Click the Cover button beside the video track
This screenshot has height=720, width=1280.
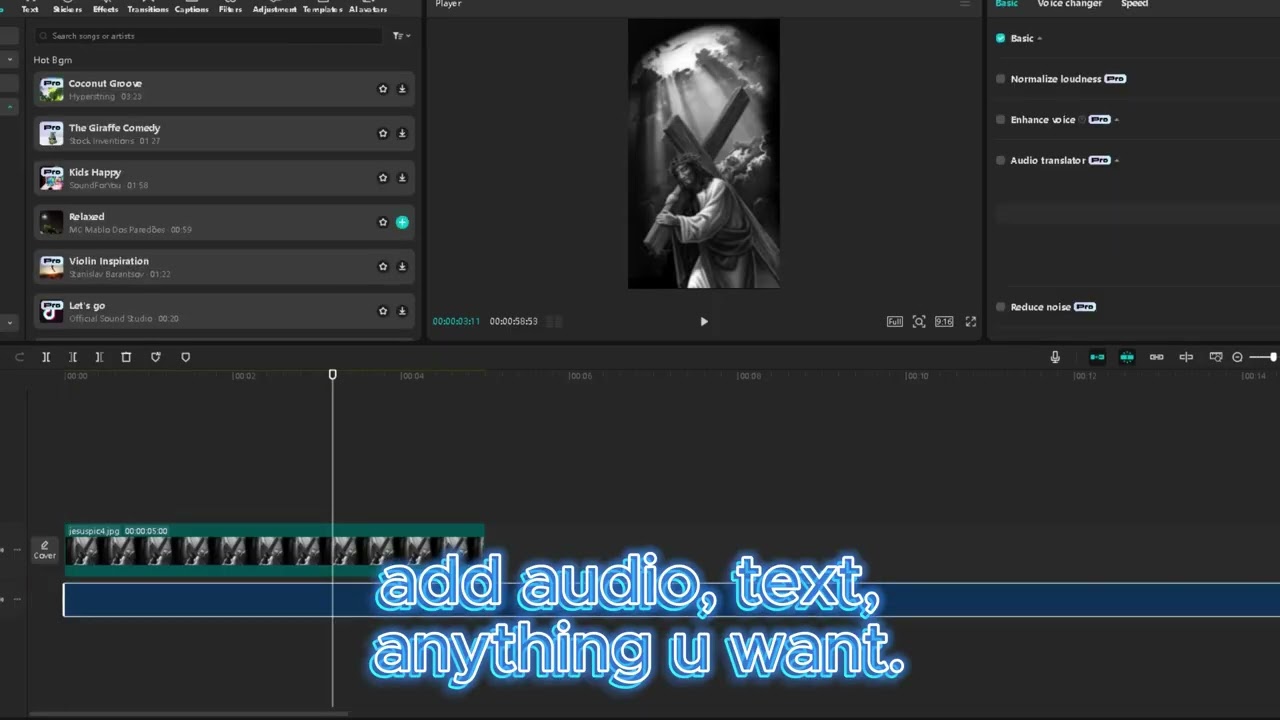click(x=45, y=550)
